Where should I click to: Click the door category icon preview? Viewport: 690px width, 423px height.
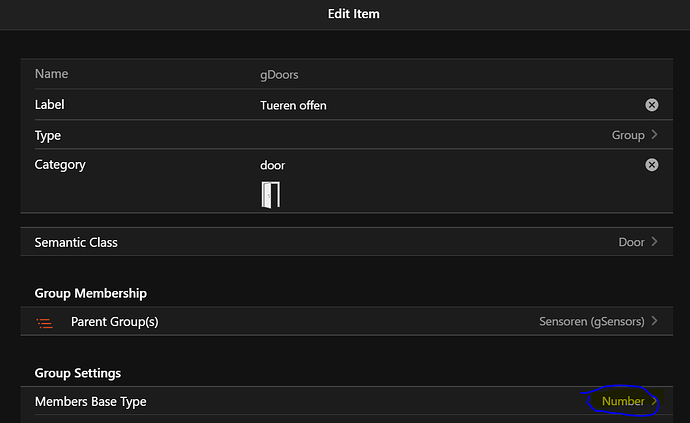270,194
